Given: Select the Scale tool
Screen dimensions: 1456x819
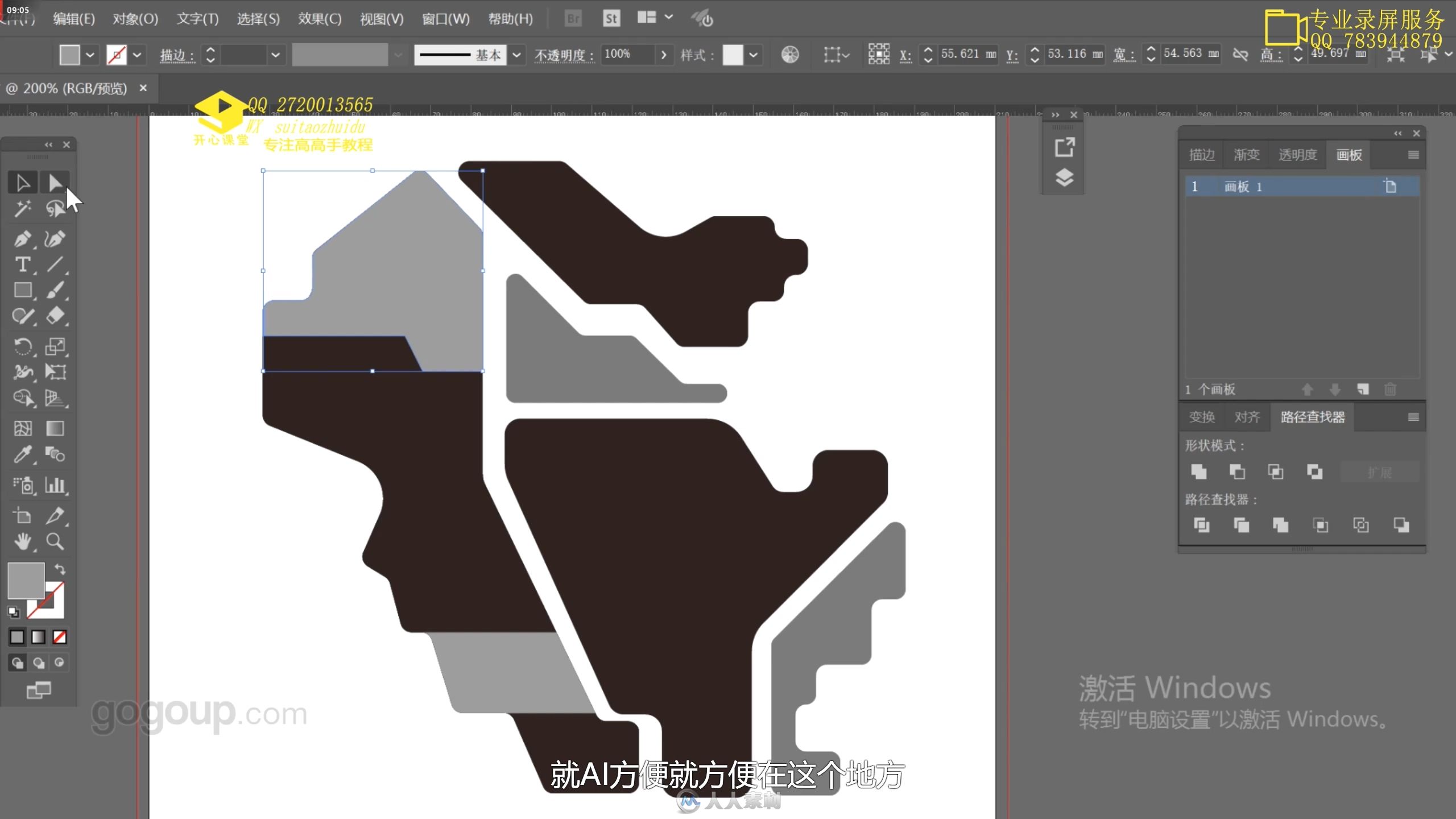Looking at the screenshot, I should coord(55,346).
